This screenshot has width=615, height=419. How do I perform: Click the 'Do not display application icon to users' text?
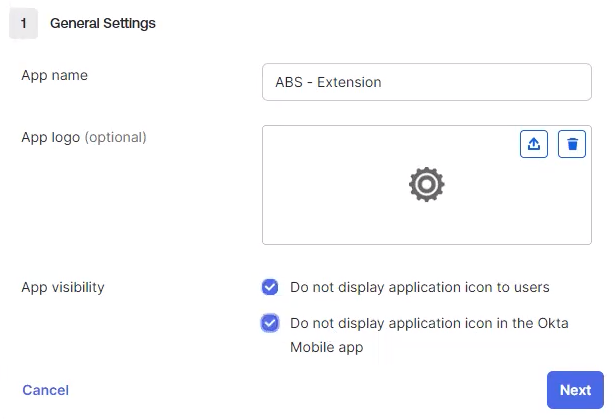[x=420, y=288]
